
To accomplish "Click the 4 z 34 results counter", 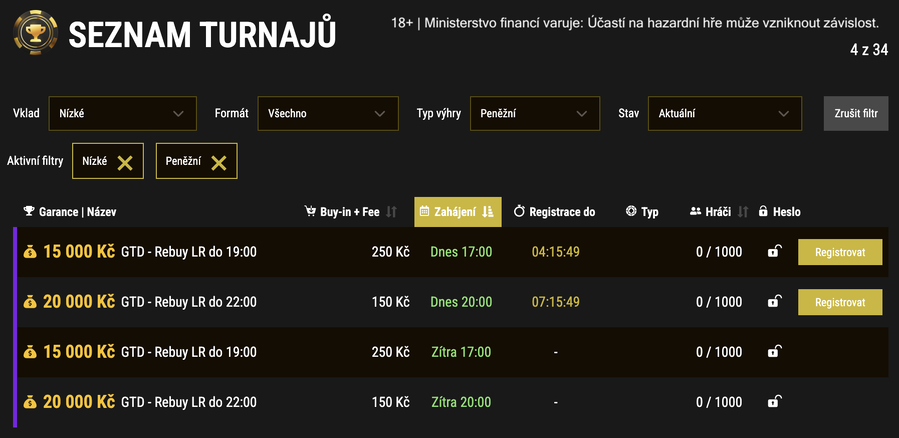I will pos(869,50).
